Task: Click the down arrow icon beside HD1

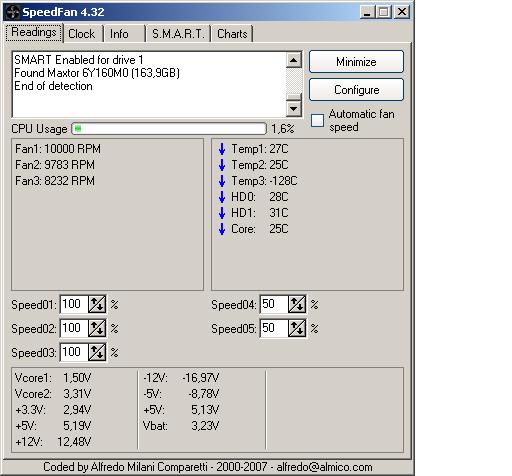Action: (222, 213)
